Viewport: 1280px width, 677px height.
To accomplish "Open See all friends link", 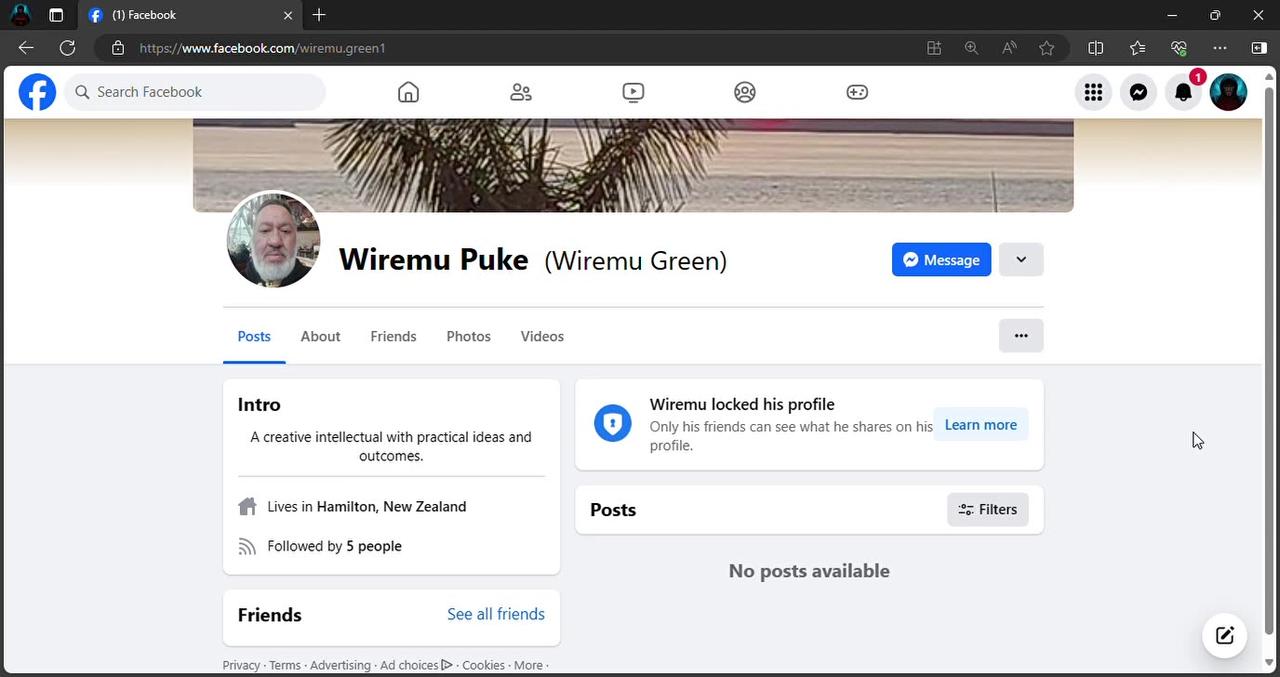I will (x=495, y=614).
